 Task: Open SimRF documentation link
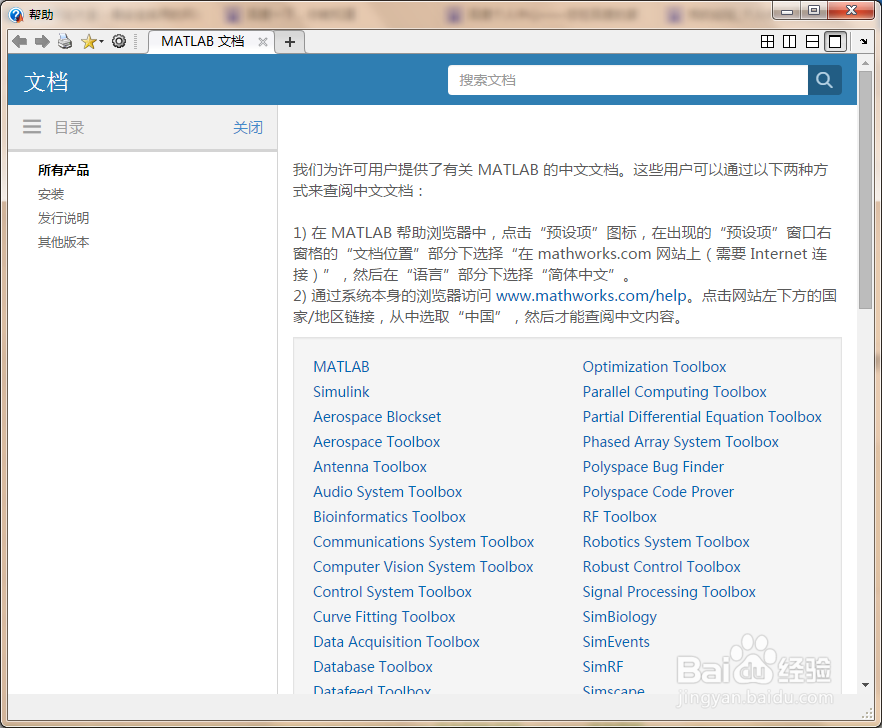pos(603,667)
